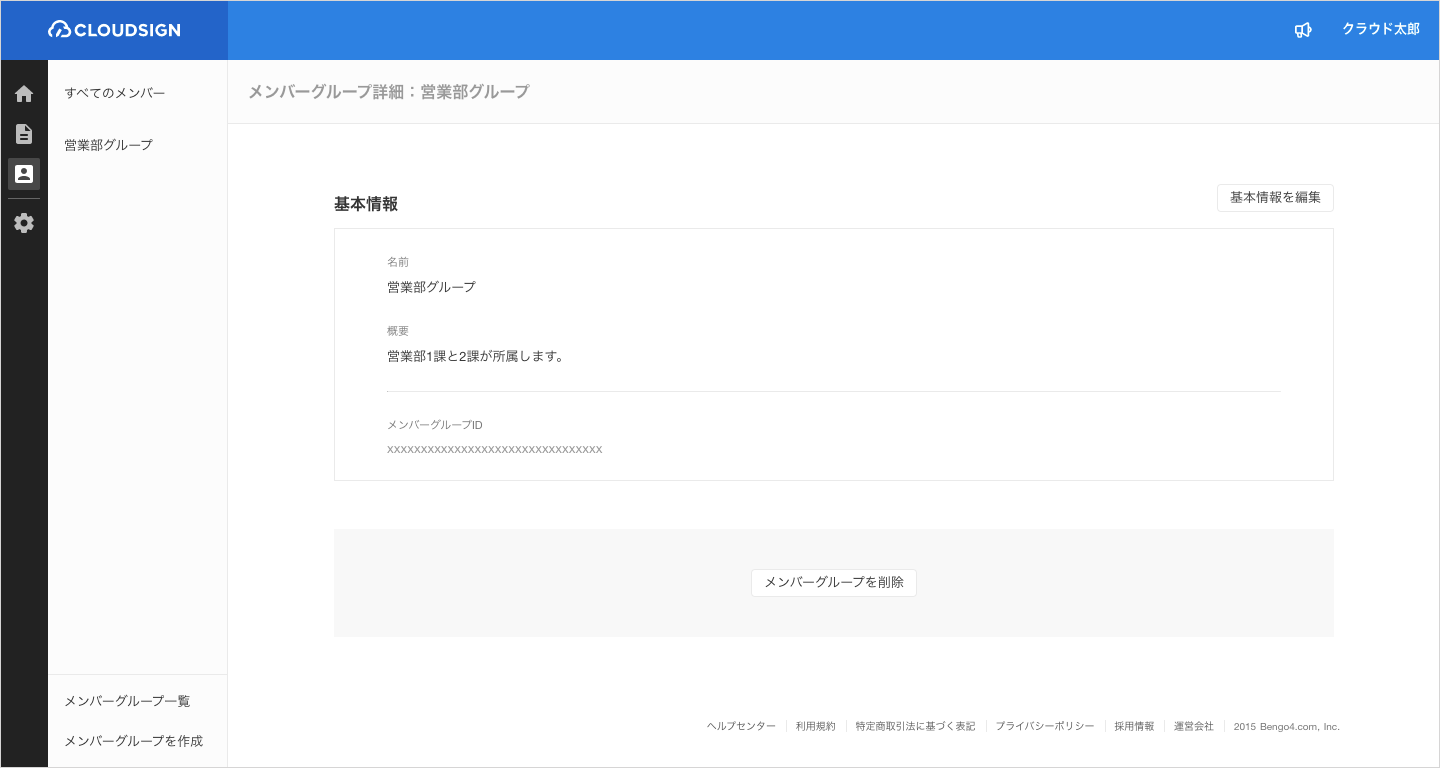Select 営業部グループ in side menu
This screenshot has height=768, width=1440.
pos(109,145)
